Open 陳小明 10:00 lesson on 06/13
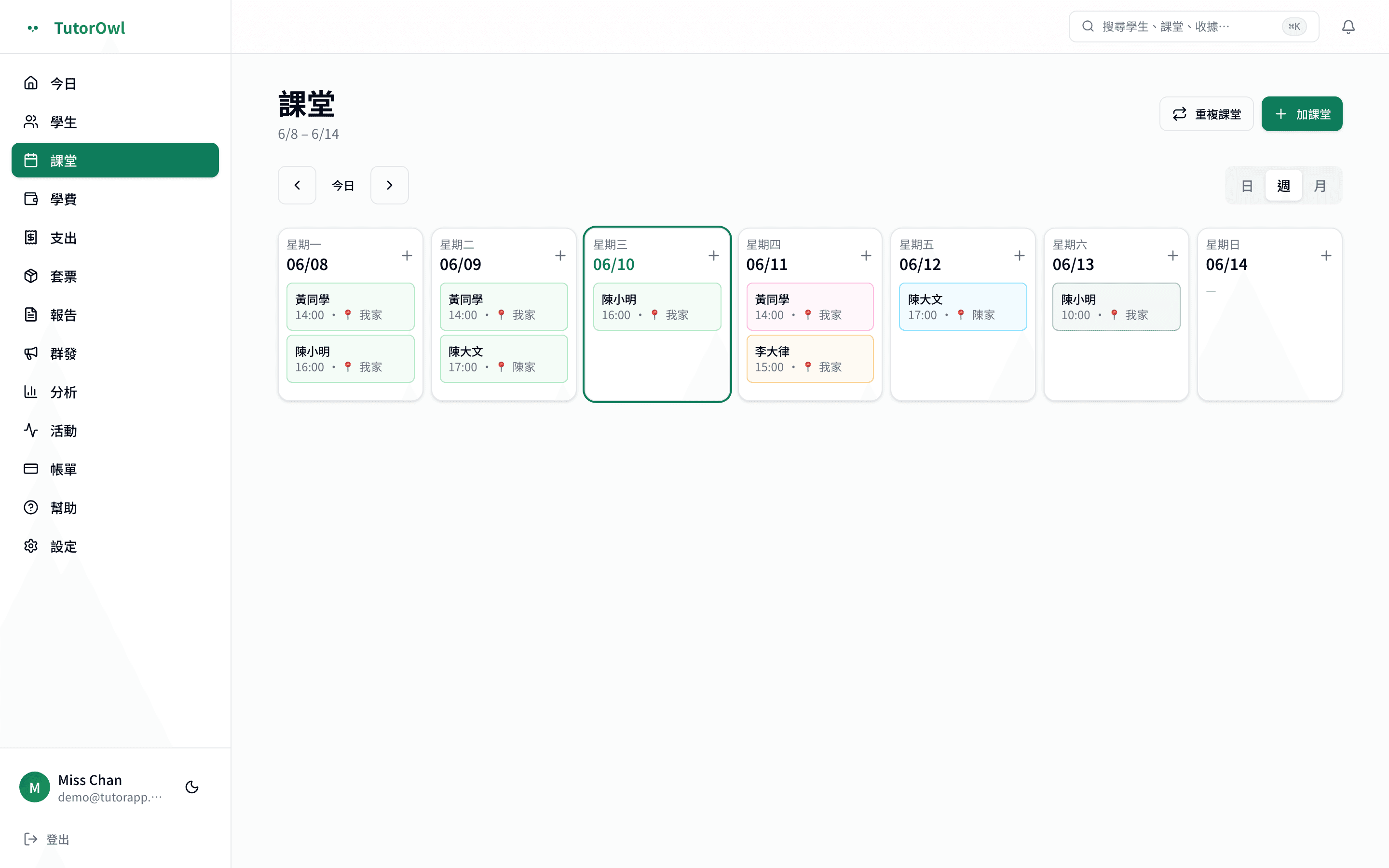 (1116, 307)
